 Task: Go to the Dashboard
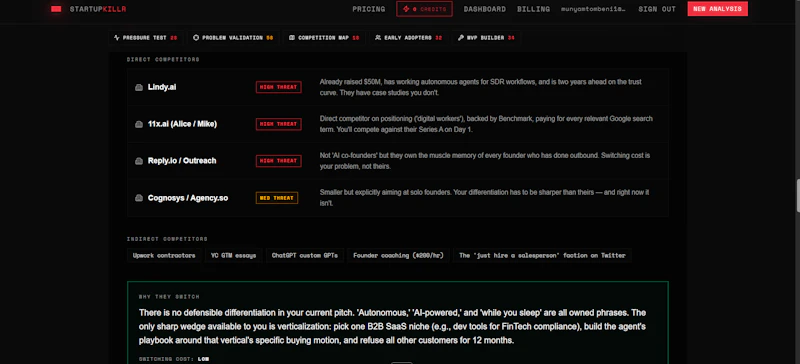pyautogui.click(x=485, y=9)
